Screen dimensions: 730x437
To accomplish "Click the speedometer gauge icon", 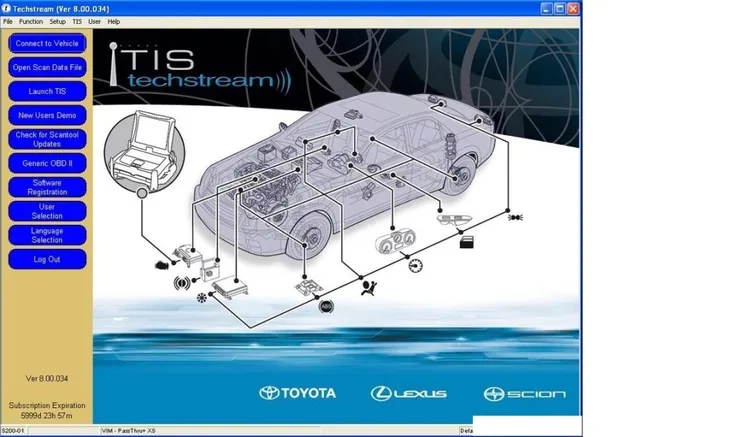I will 415,266.
